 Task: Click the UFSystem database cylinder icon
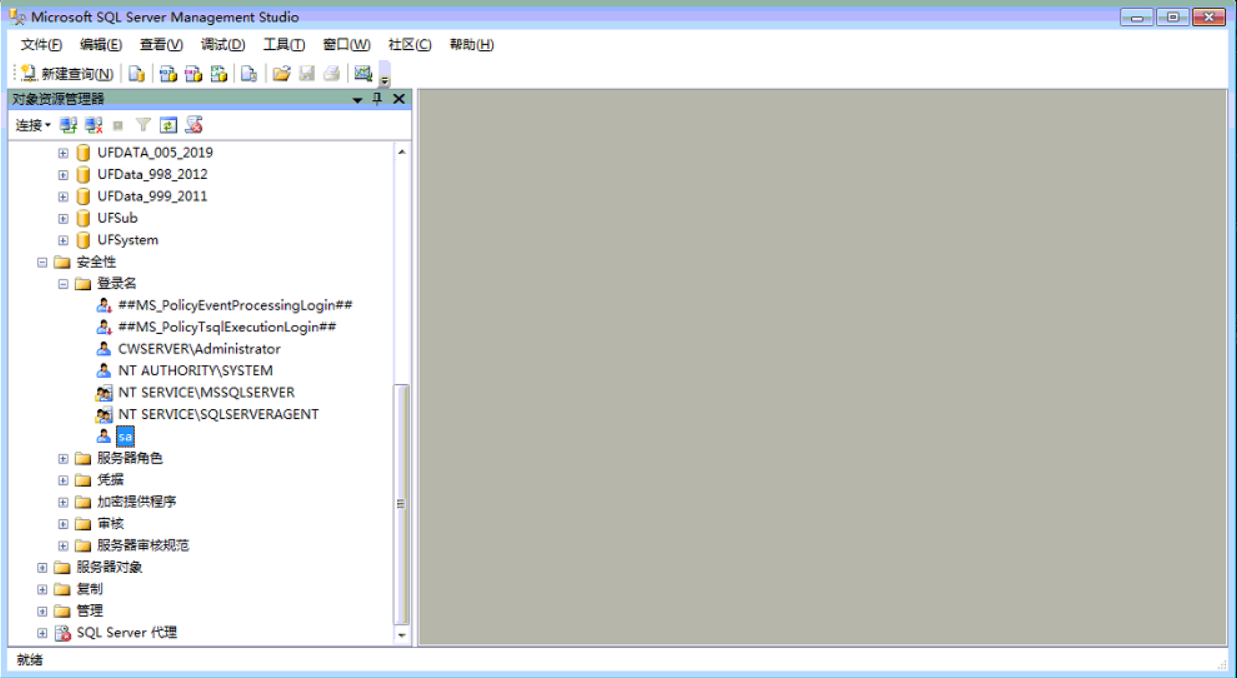pyautogui.click(x=84, y=240)
